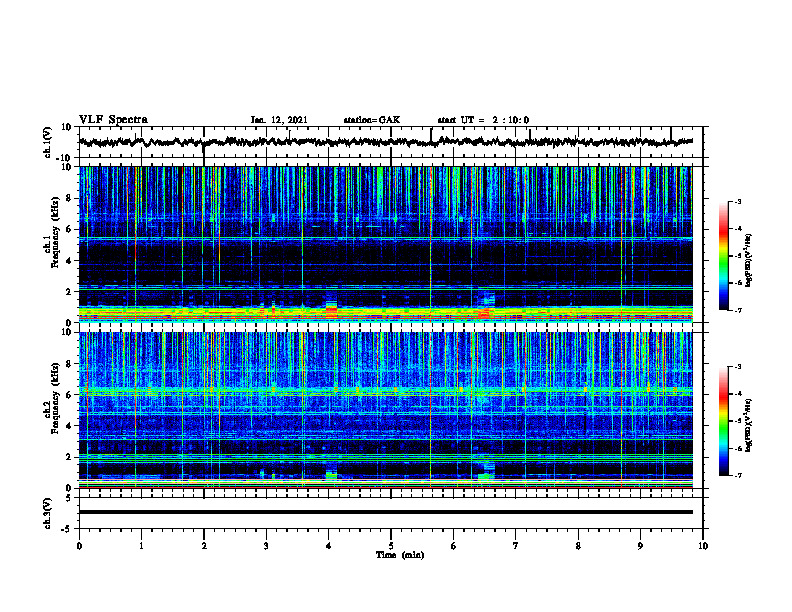The width and height of the screenshot is (792, 612).
Task: Click the ch.2 spectrogram panel
Action: click(x=385, y=410)
